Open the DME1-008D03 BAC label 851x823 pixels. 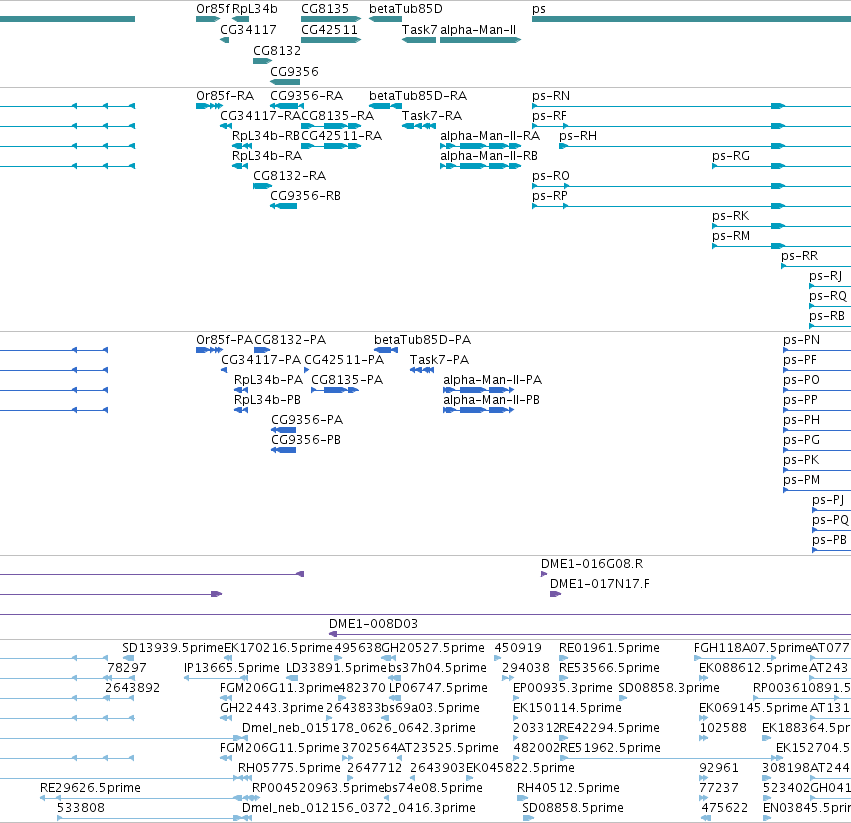(373, 624)
